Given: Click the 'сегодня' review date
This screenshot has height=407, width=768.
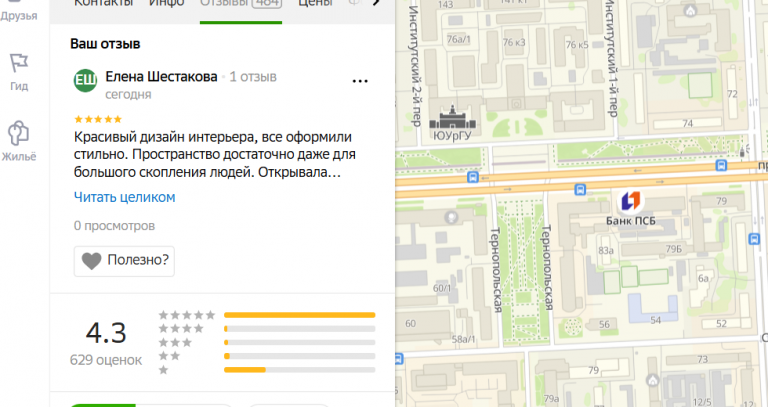Looking at the screenshot, I should [128, 94].
